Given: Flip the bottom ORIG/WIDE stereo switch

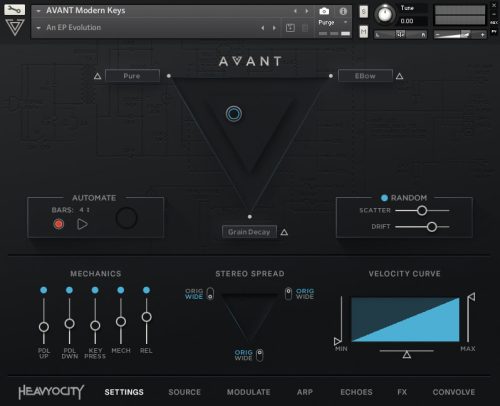Looking at the screenshot, I should click(260, 355).
